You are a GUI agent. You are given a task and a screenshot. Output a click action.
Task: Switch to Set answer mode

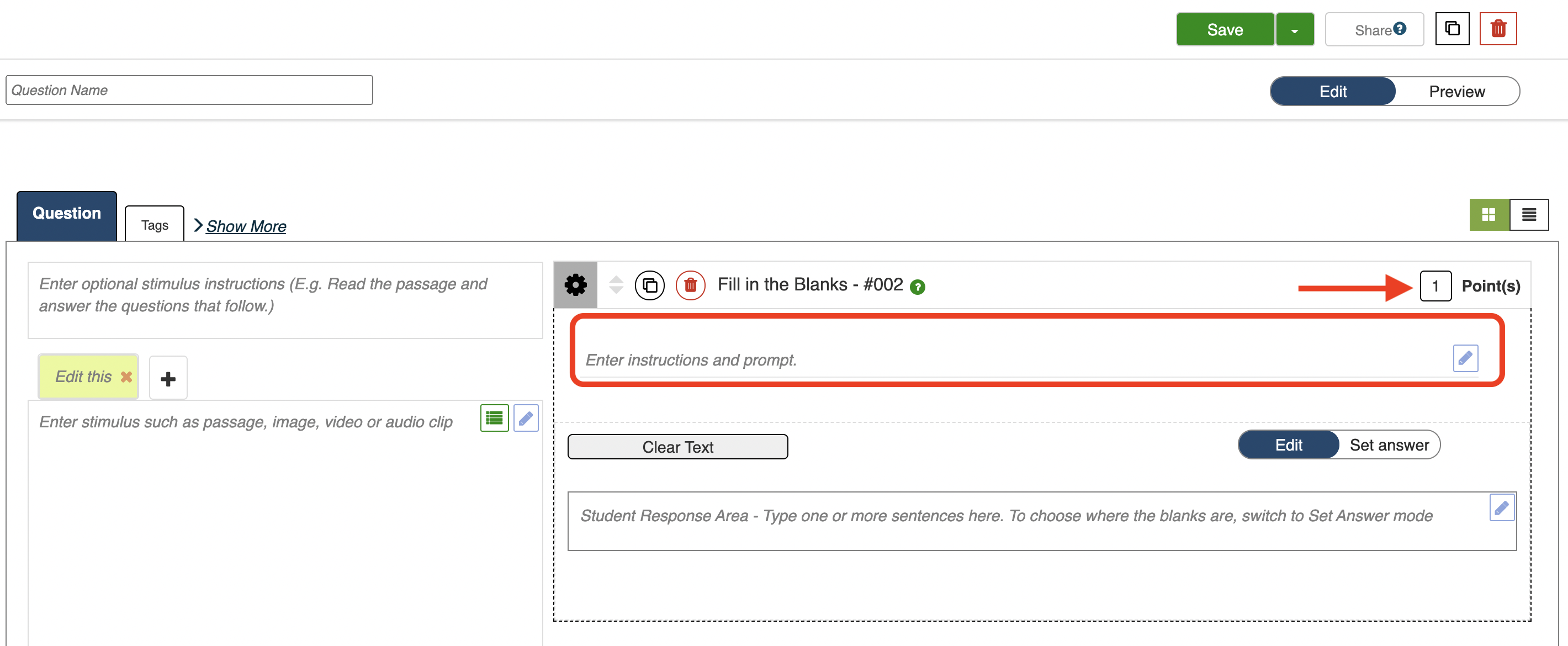1389,445
